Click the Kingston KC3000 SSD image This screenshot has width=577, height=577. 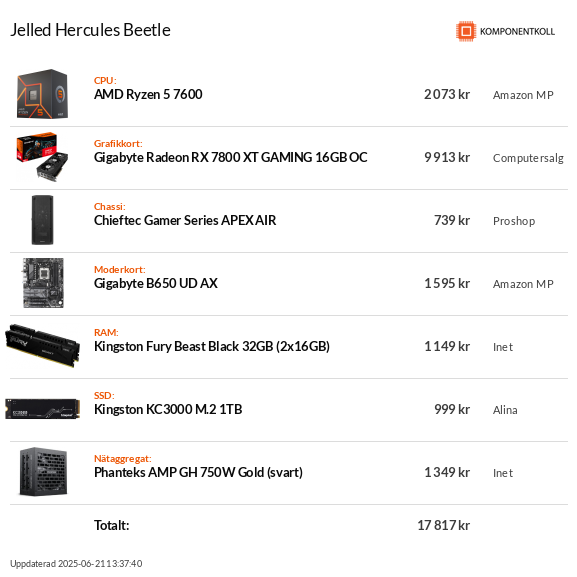pos(43,409)
